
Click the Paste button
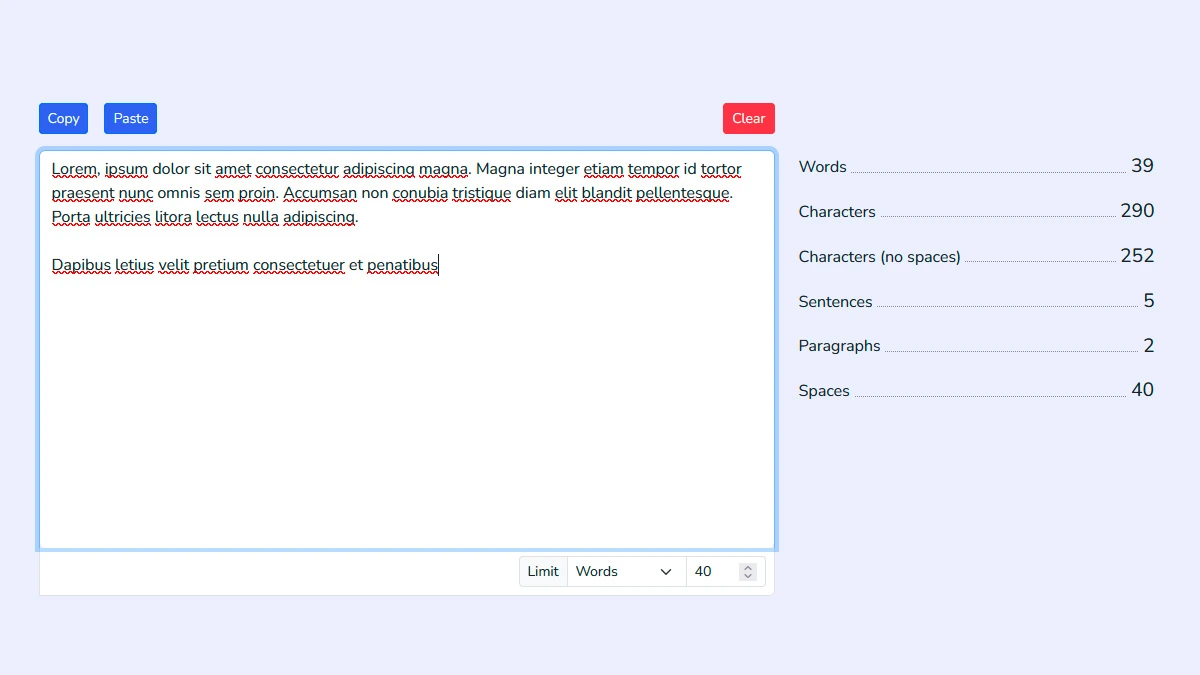point(130,118)
